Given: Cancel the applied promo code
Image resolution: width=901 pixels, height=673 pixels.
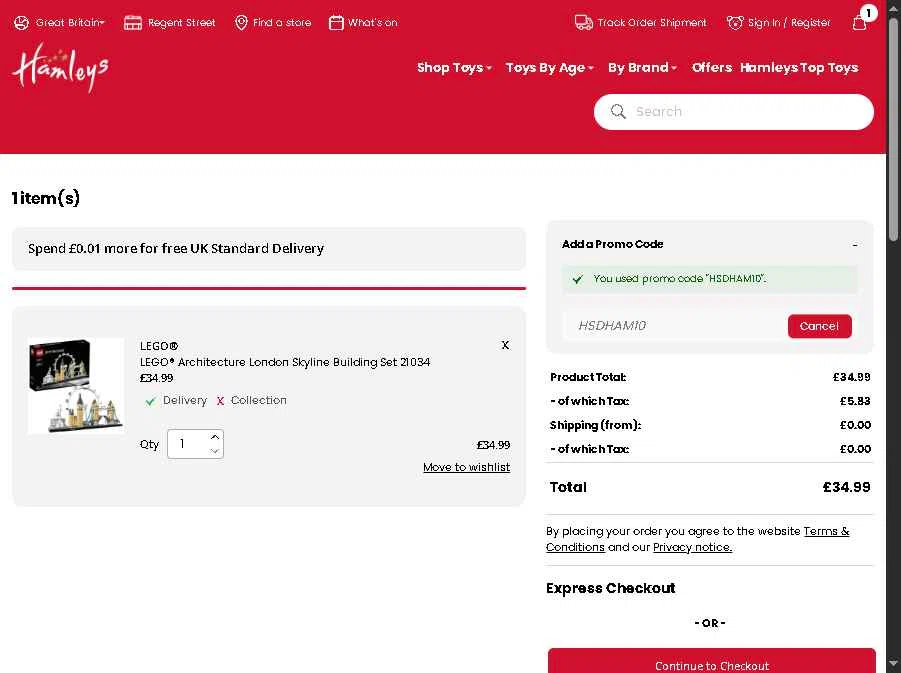Looking at the screenshot, I should pyautogui.click(x=819, y=326).
